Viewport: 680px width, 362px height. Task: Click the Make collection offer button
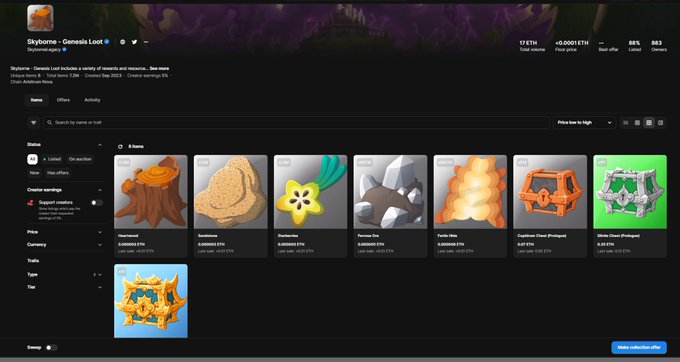click(639, 347)
